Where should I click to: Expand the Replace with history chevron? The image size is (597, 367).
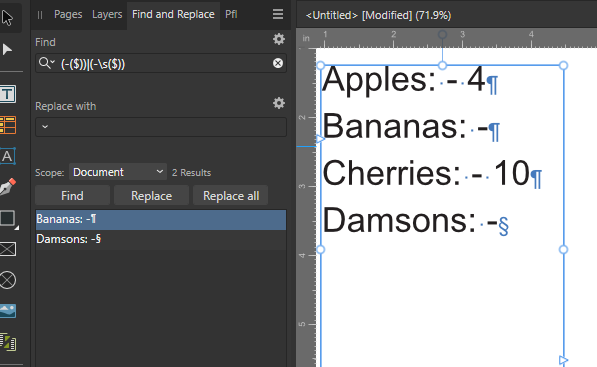[x=45, y=126]
